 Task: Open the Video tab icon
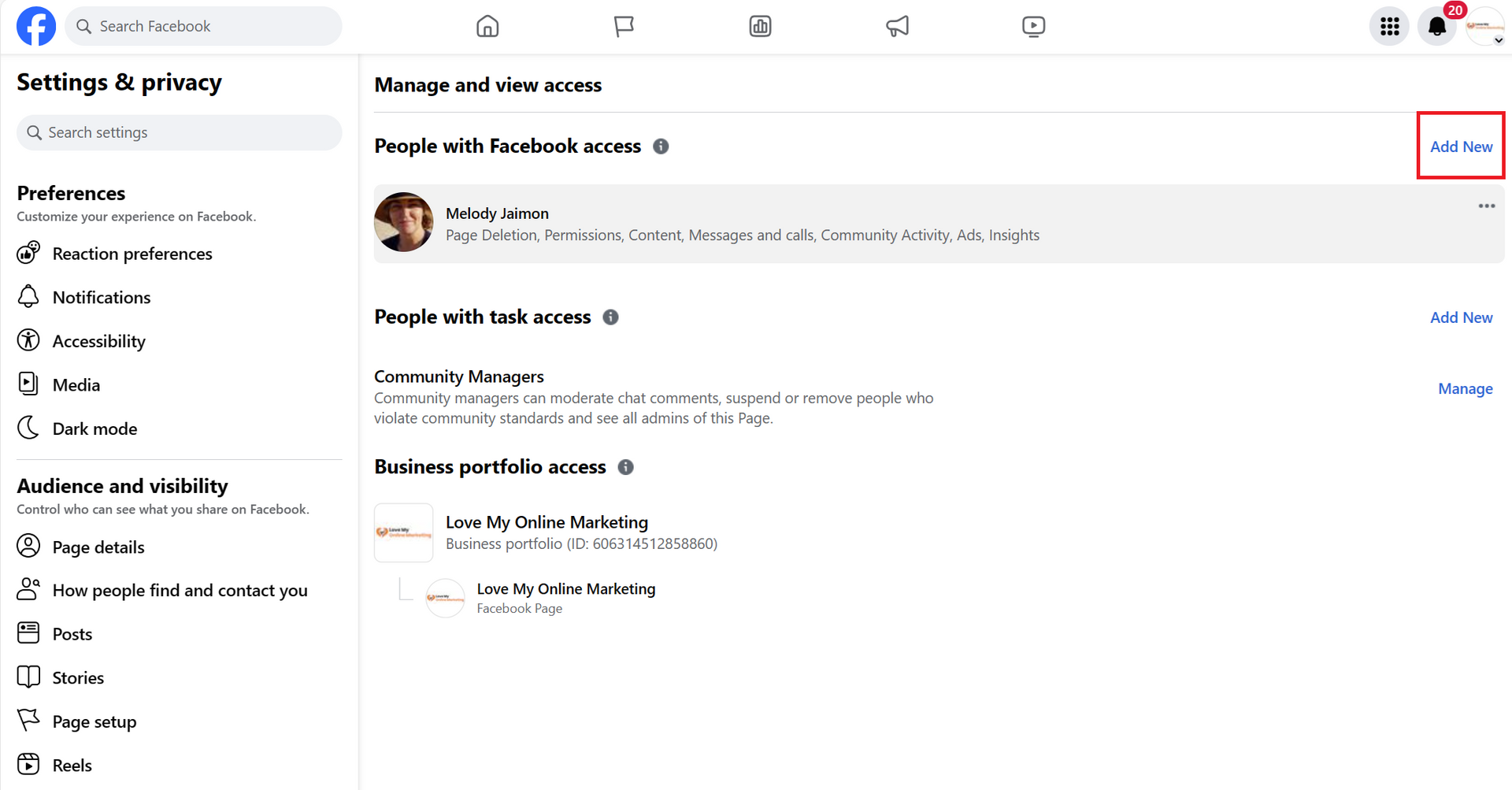[x=1033, y=26]
